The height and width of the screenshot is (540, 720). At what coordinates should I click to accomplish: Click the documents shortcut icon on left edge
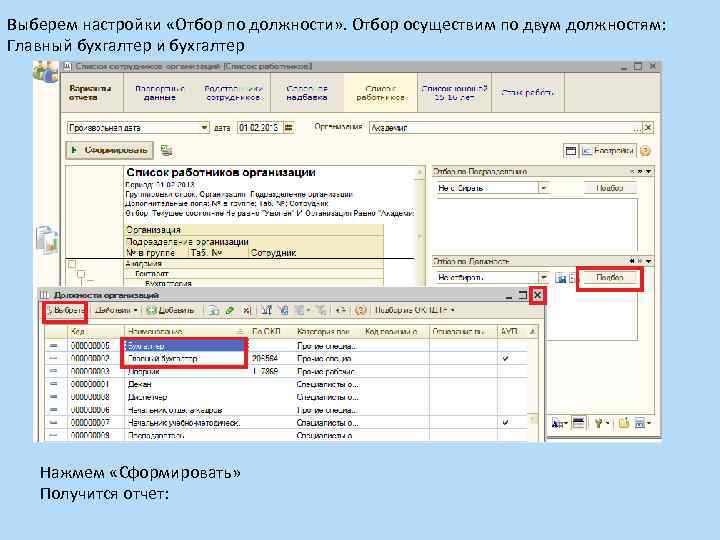pos(47,239)
